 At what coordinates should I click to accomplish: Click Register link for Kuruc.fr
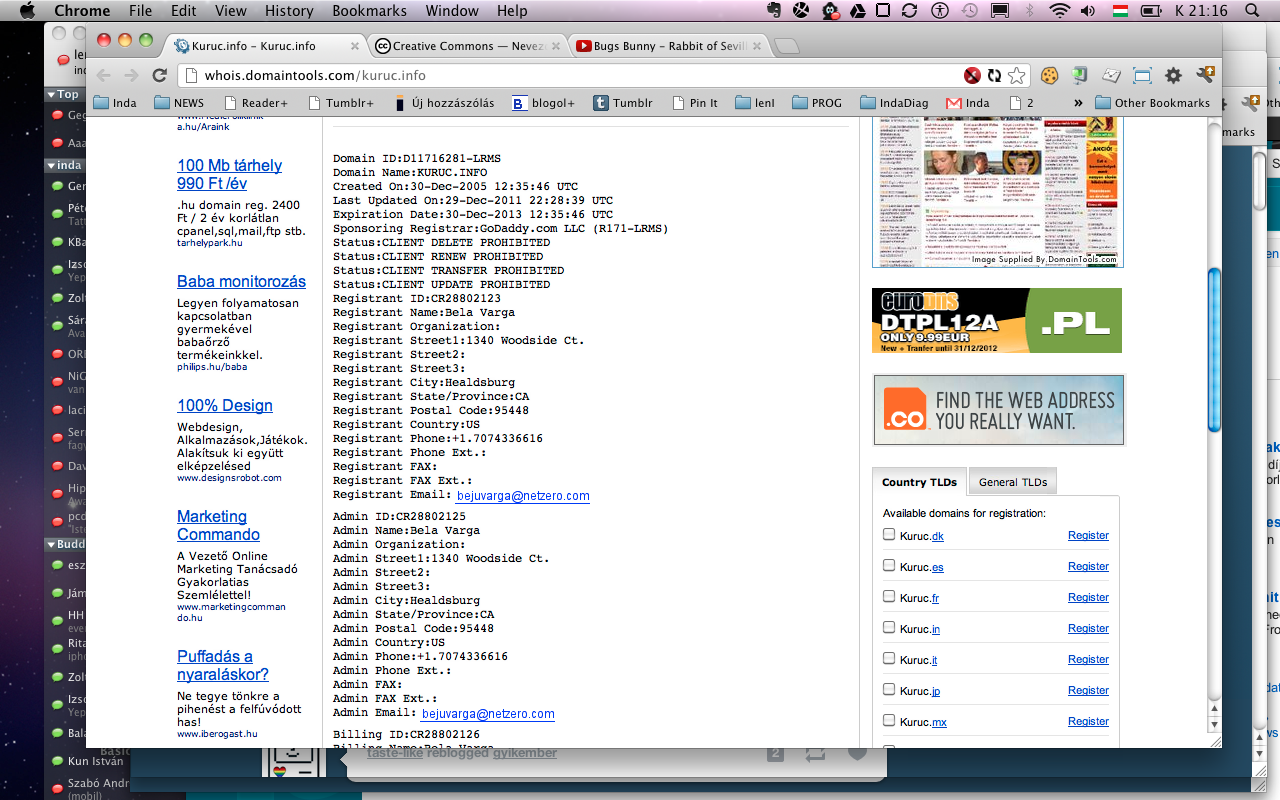tap(1088, 597)
